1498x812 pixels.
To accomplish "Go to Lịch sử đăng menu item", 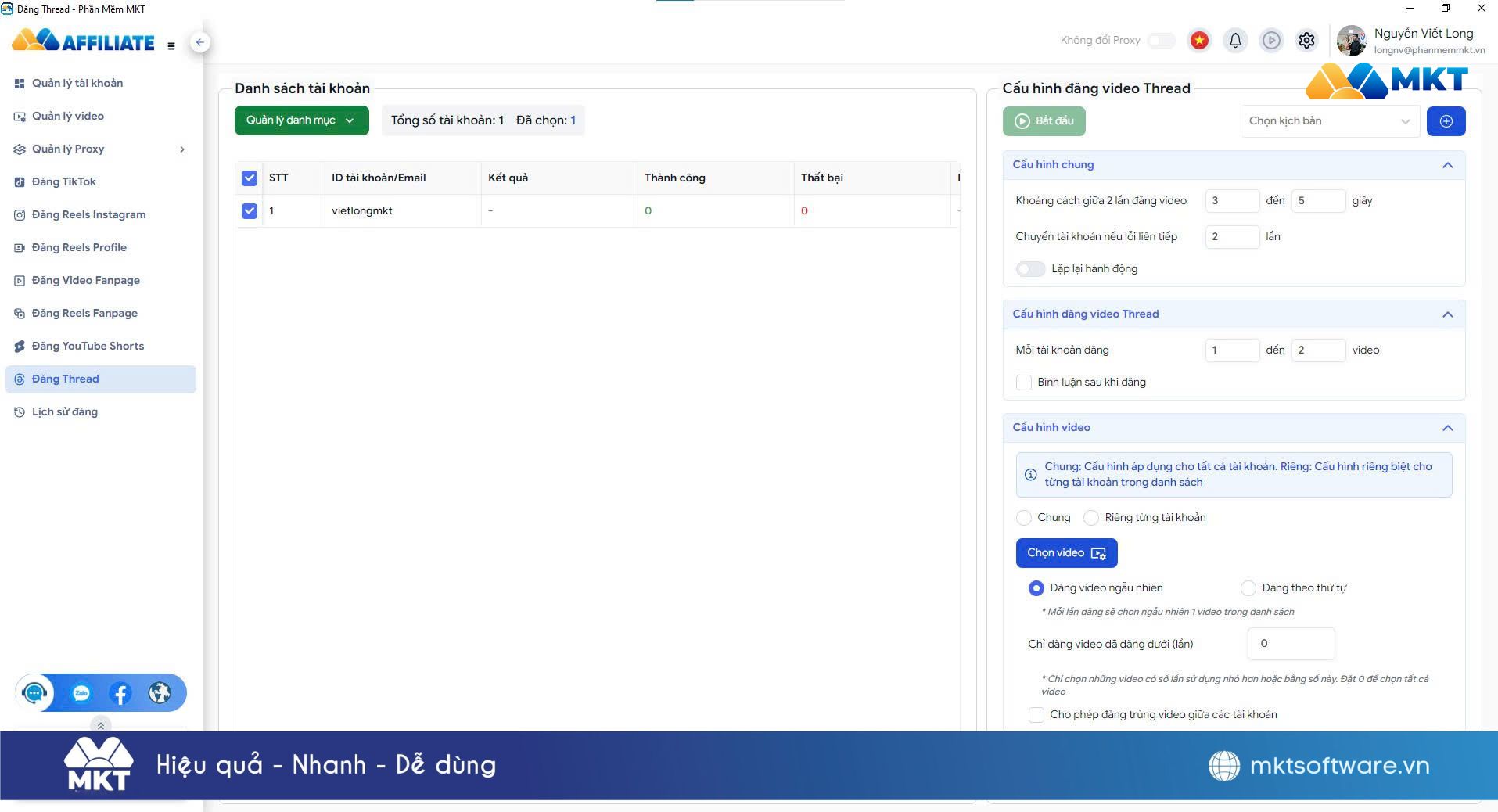I will point(65,411).
